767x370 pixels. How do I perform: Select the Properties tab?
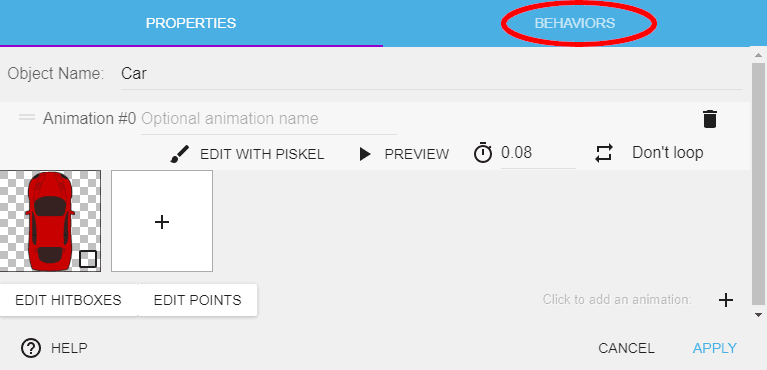pyautogui.click(x=191, y=23)
